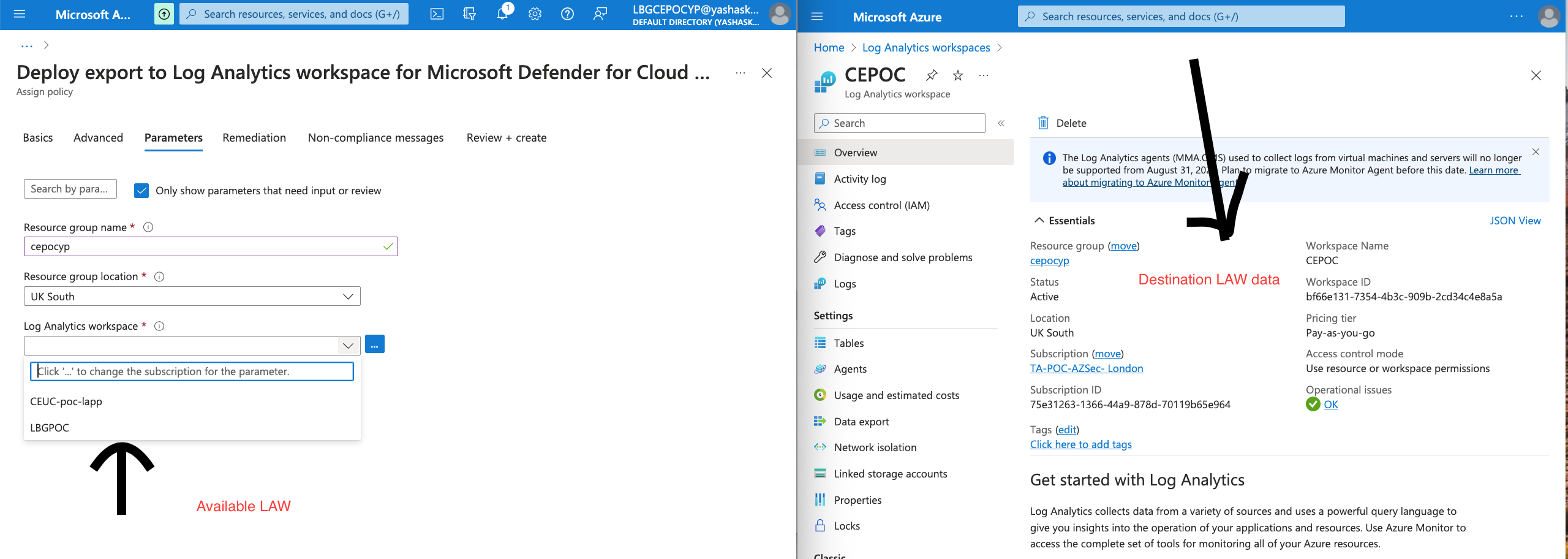This screenshot has width=1568, height=559.
Task: Collapse the Essentials section
Action: click(x=1039, y=221)
